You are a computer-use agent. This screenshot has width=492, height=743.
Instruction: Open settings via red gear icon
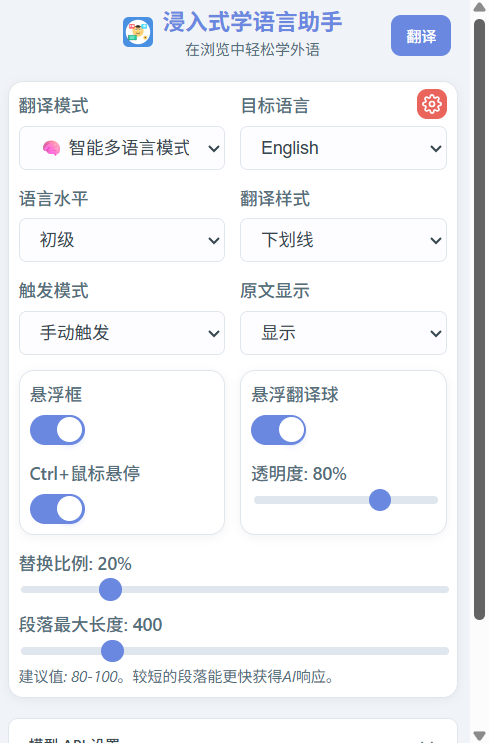point(431,104)
